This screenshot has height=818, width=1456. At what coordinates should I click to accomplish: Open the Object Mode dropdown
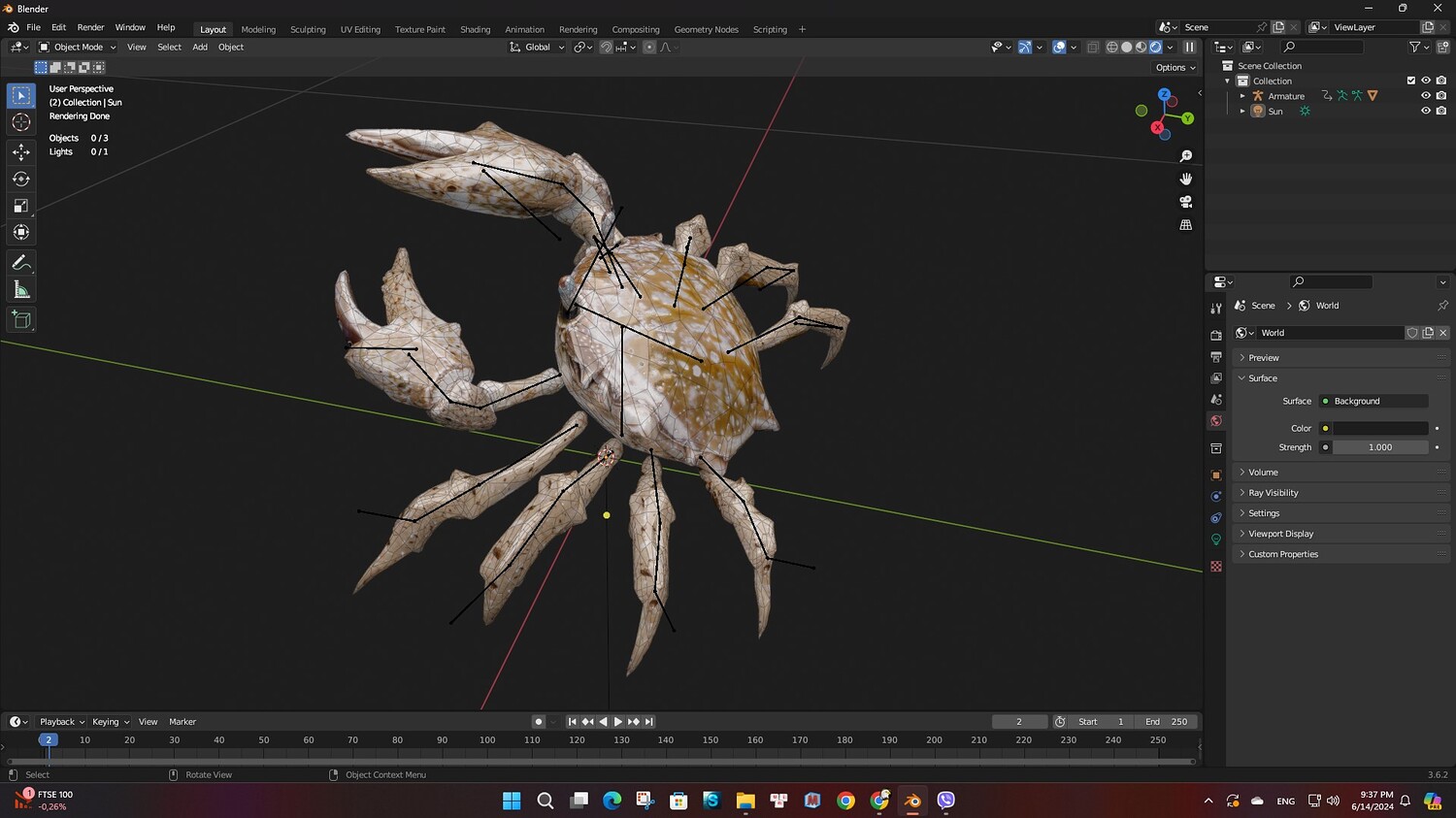[78, 47]
